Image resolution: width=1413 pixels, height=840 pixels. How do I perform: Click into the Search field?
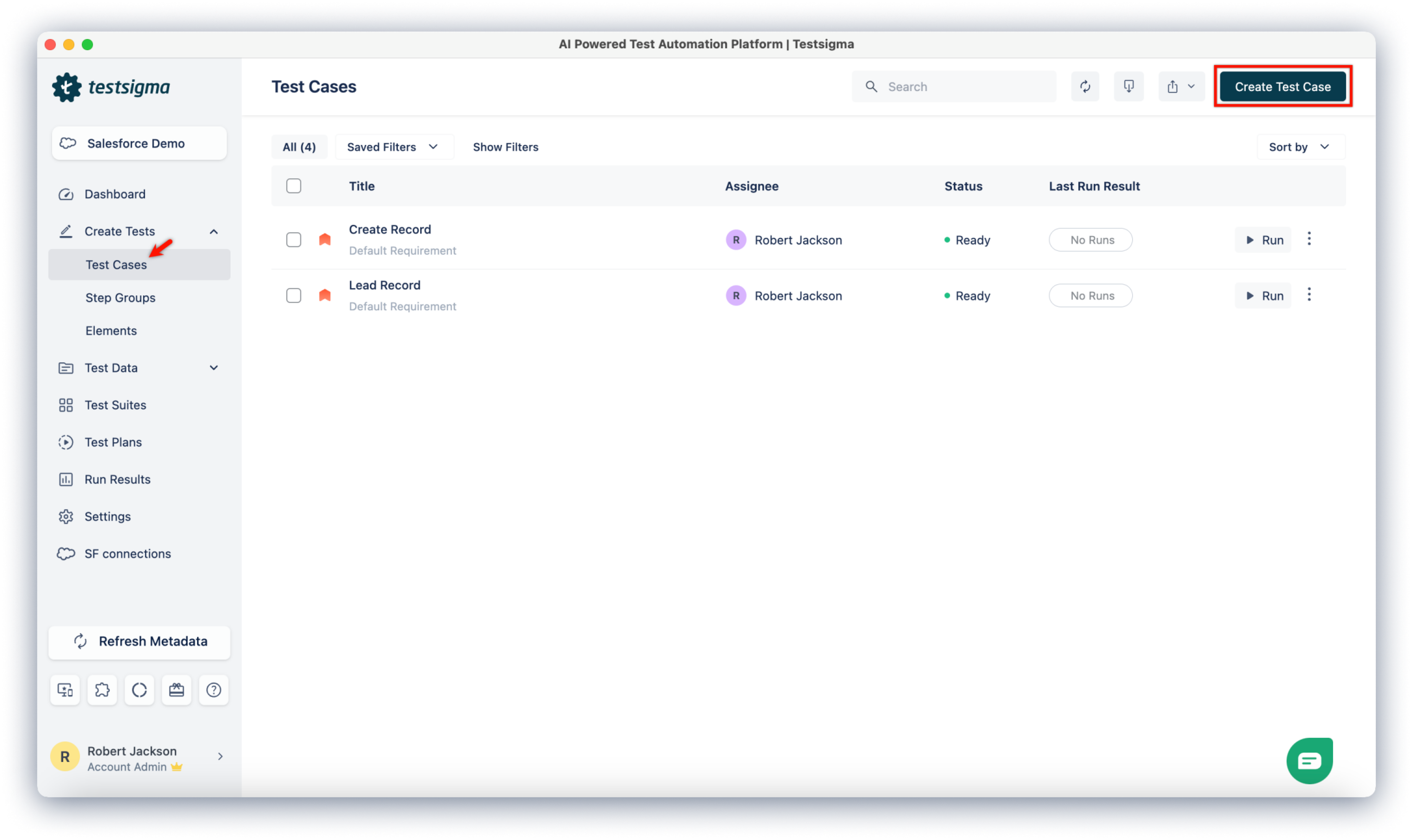coord(954,87)
